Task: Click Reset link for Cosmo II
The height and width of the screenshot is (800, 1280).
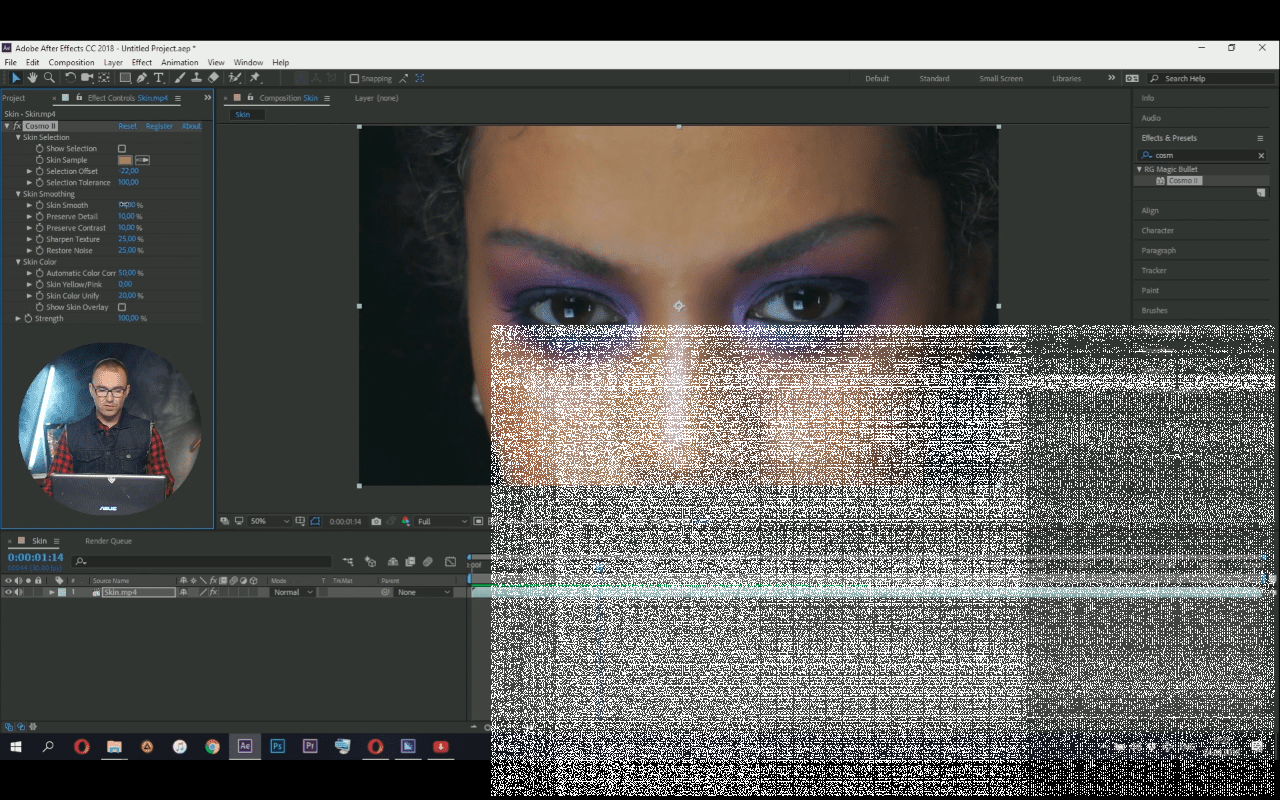Action: 128,126
